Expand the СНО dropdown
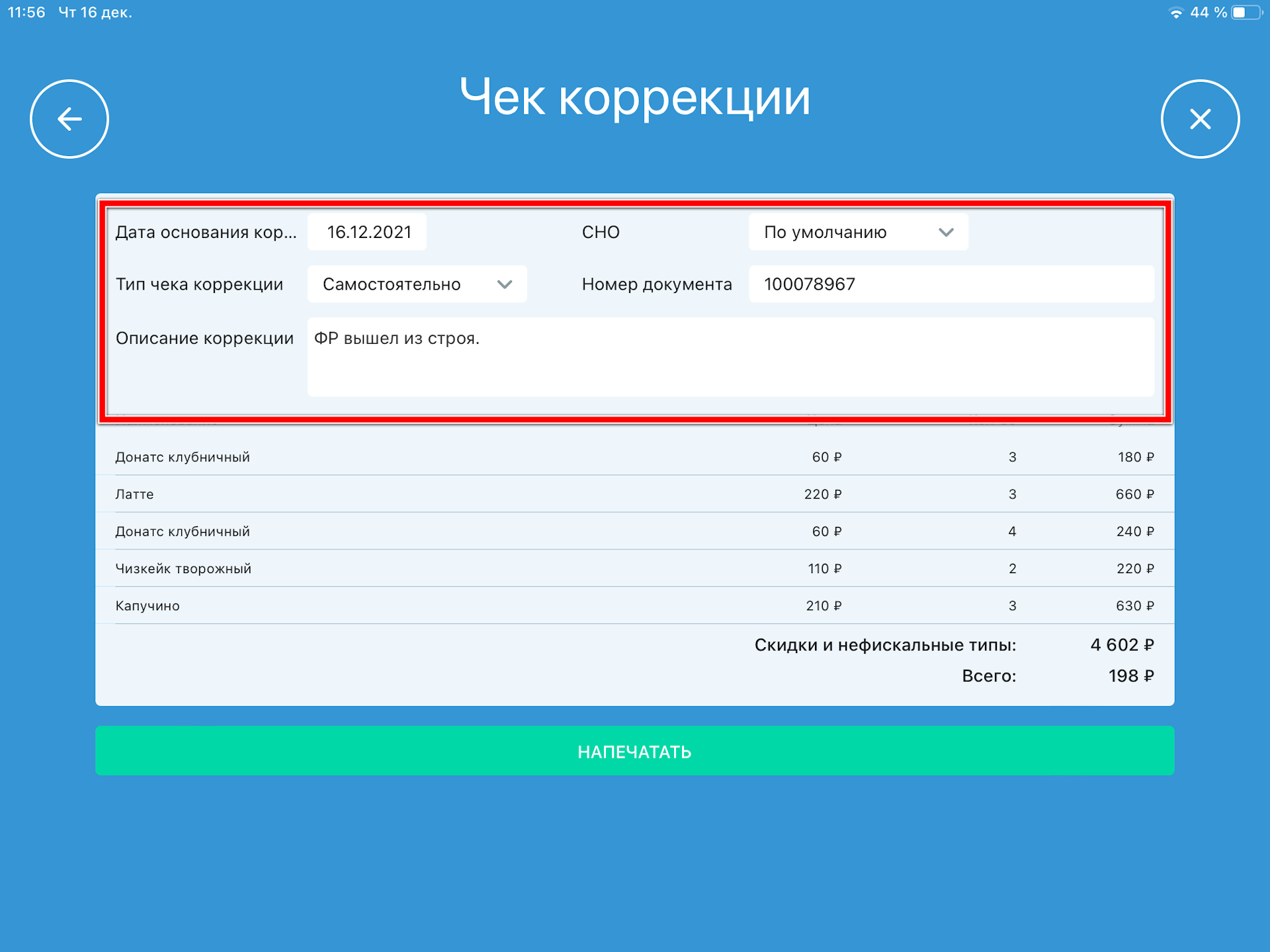 (x=858, y=232)
